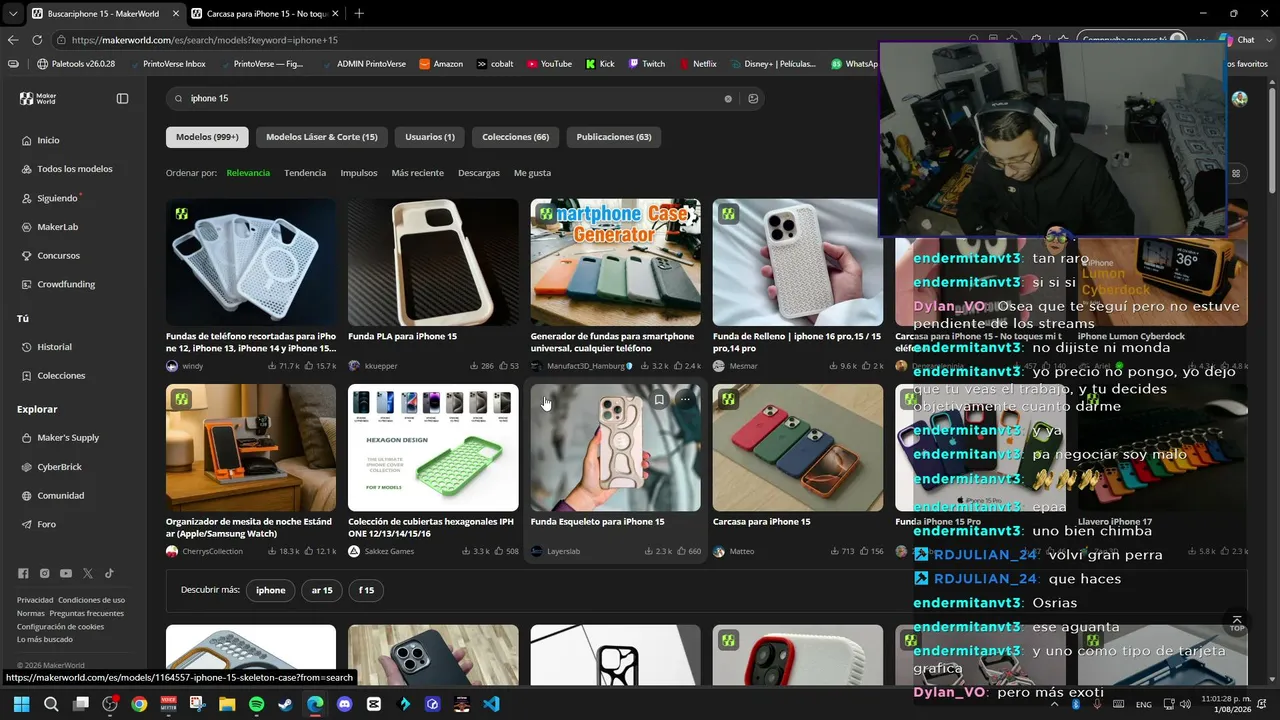
Task: Sort results by Tendencia
Action: 305,173
